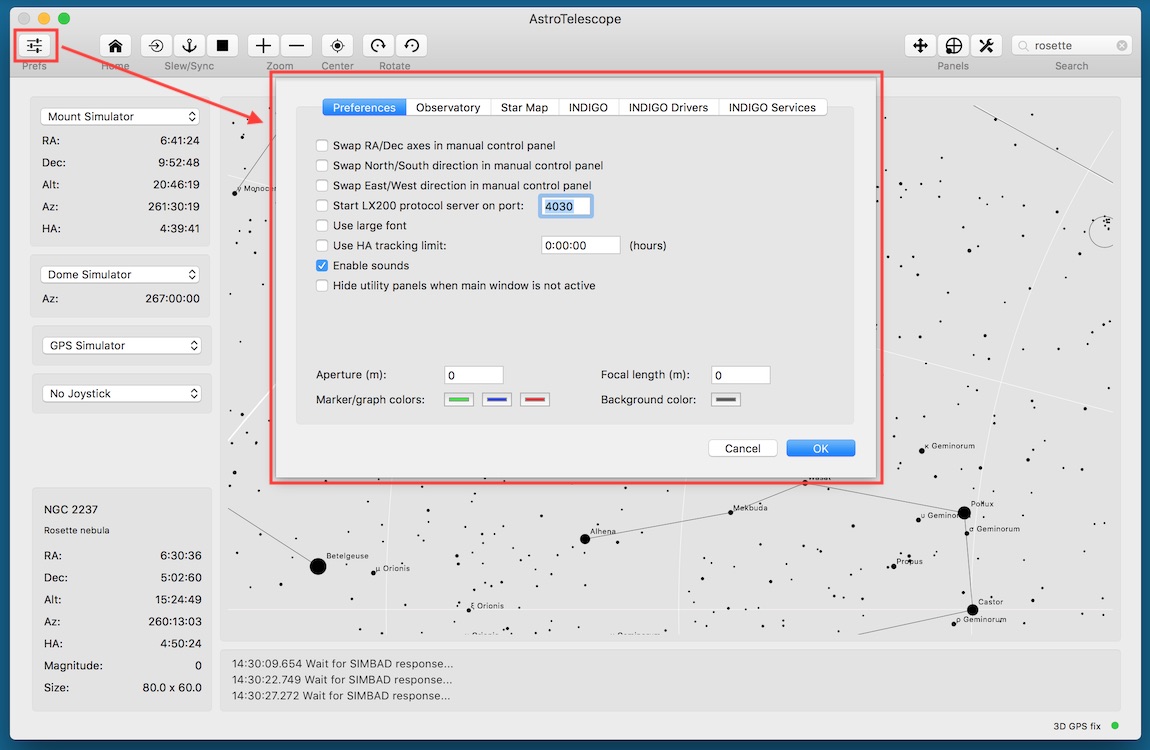Click the Focal length (m) input field
Viewport: 1150px width, 750px height.
click(741, 375)
